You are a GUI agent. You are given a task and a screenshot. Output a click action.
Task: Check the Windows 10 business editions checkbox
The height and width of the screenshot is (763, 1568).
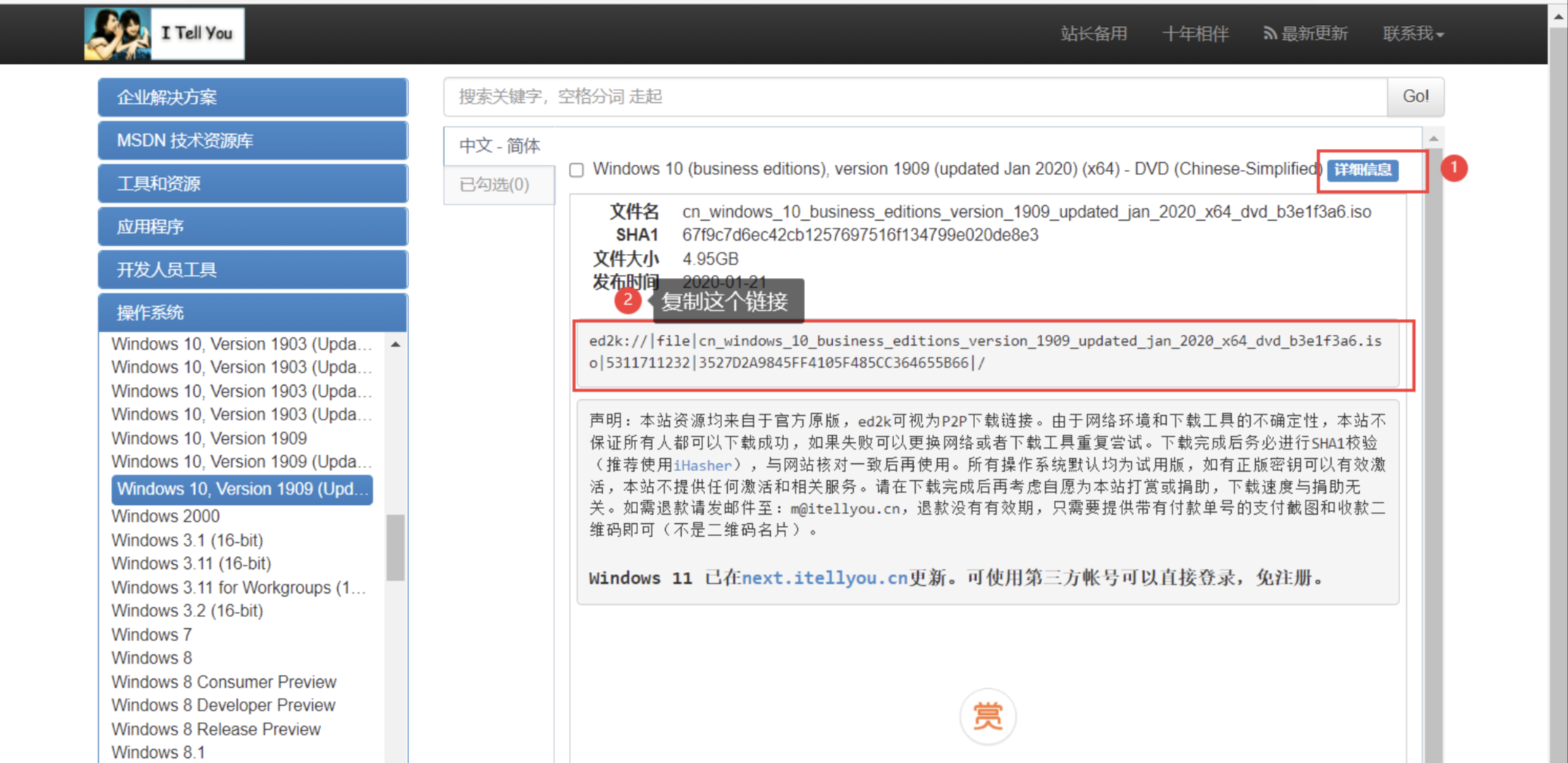(x=577, y=170)
